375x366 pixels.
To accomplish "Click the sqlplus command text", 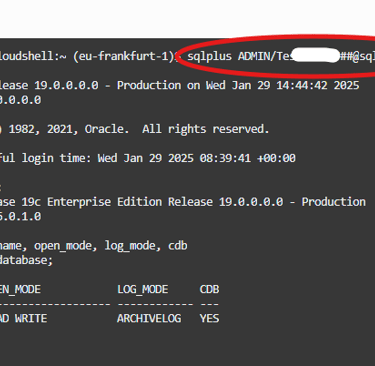I will coord(209,57).
